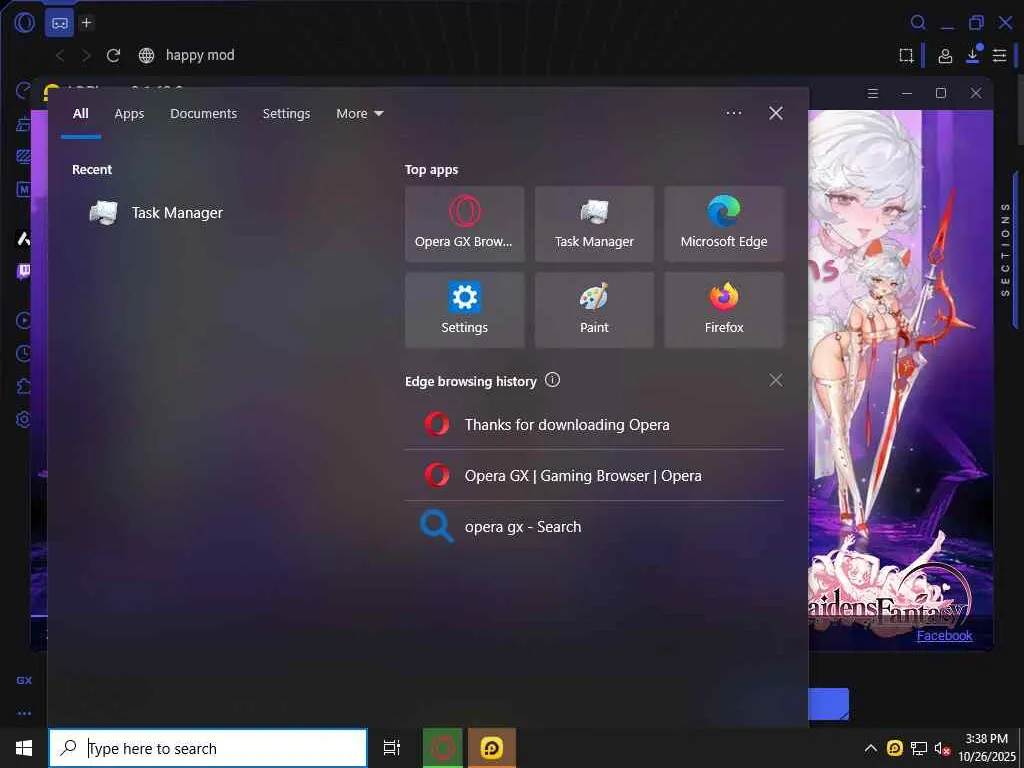Open the Opera GX main menu logo

point(25,23)
